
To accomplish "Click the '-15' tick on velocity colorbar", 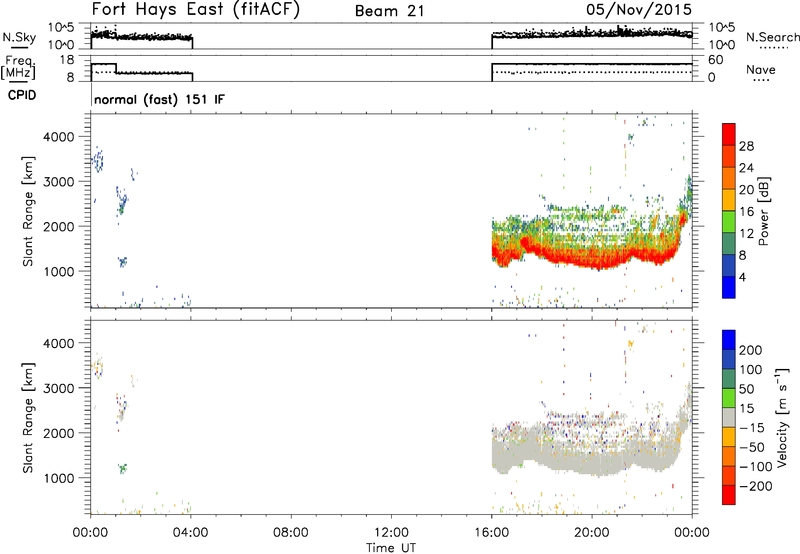I will pyautogui.click(x=752, y=427).
